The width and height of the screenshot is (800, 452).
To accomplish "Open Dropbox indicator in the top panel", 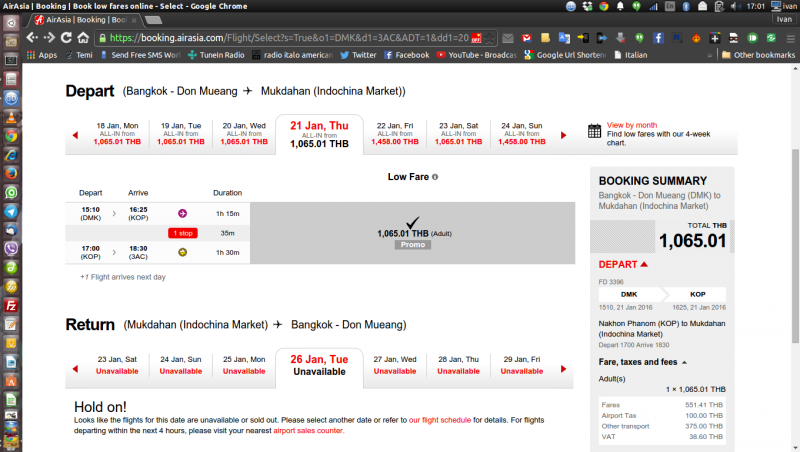I will click(x=587, y=6).
